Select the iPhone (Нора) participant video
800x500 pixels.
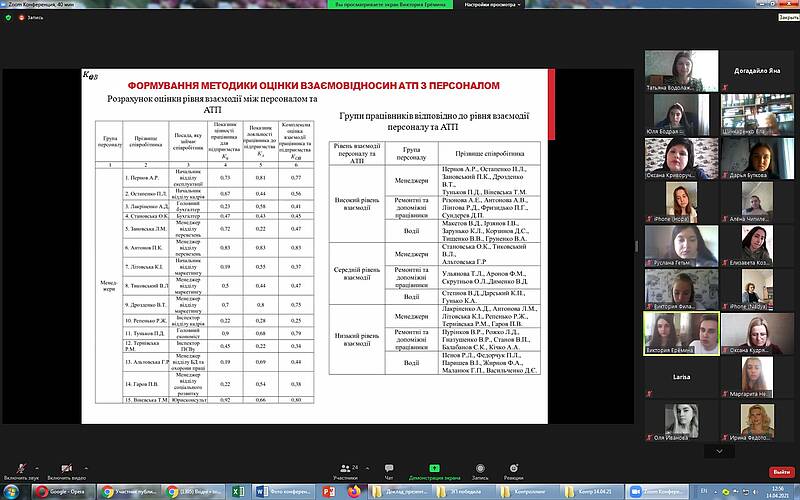click(681, 202)
